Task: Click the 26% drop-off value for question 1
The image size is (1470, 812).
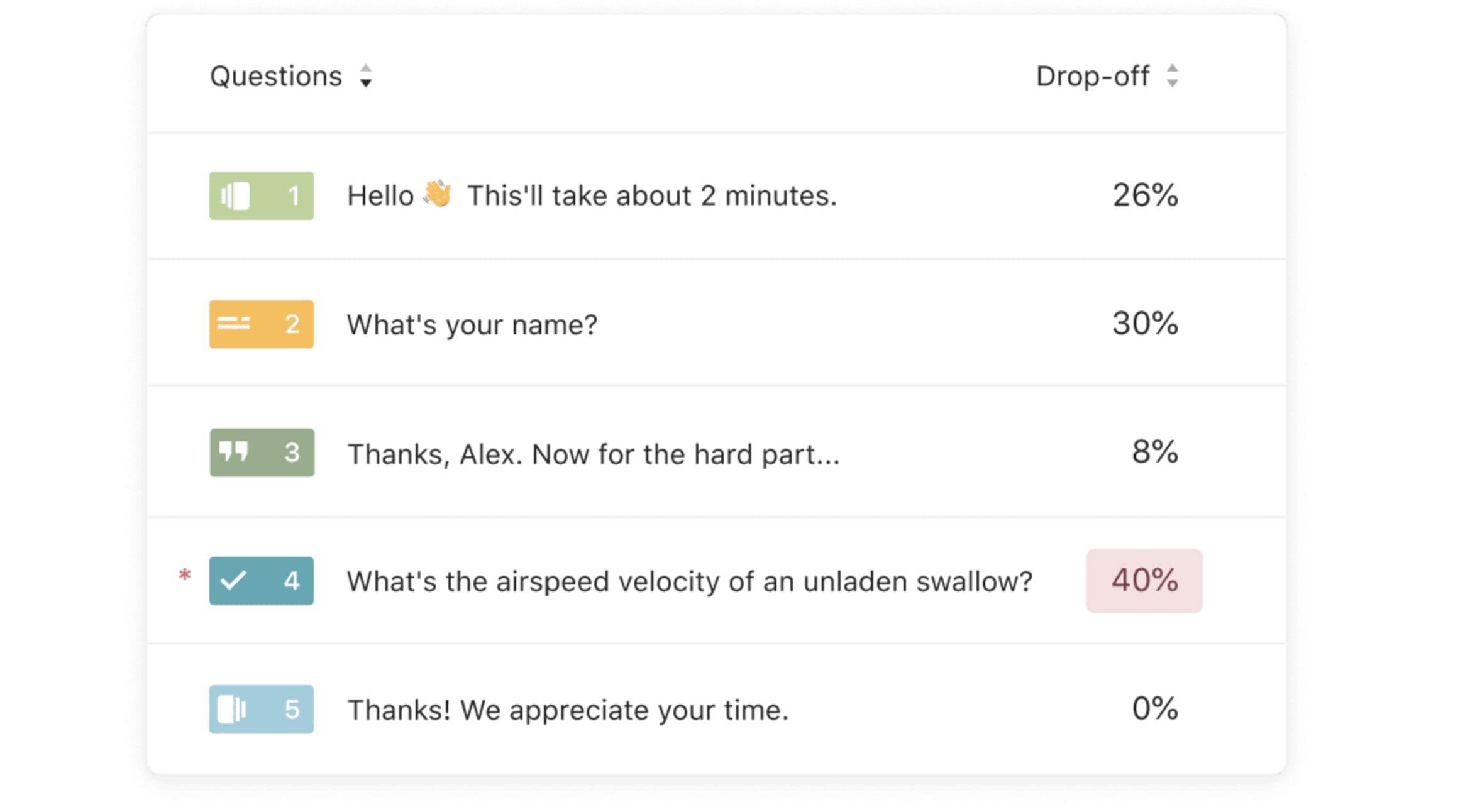Action: [x=1146, y=195]
